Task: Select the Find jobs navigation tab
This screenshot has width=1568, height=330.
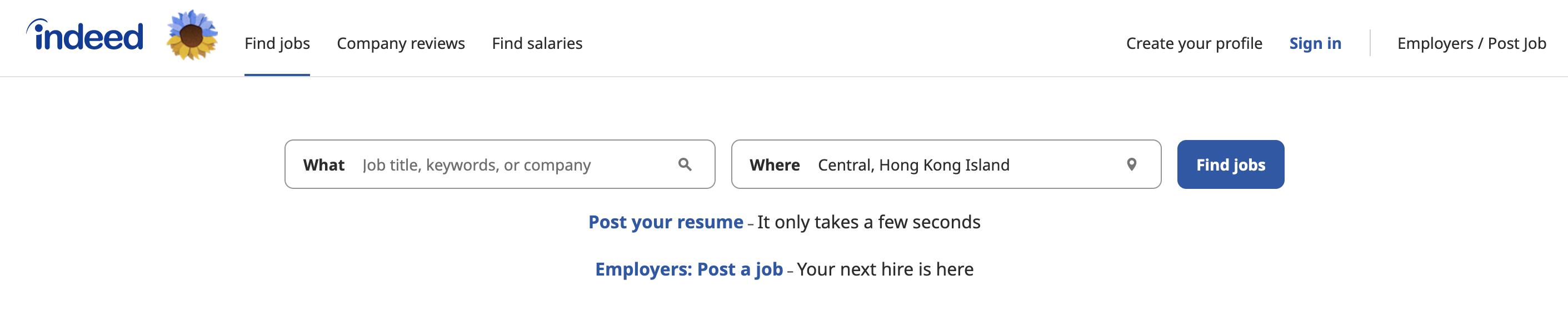Action: 277,43
